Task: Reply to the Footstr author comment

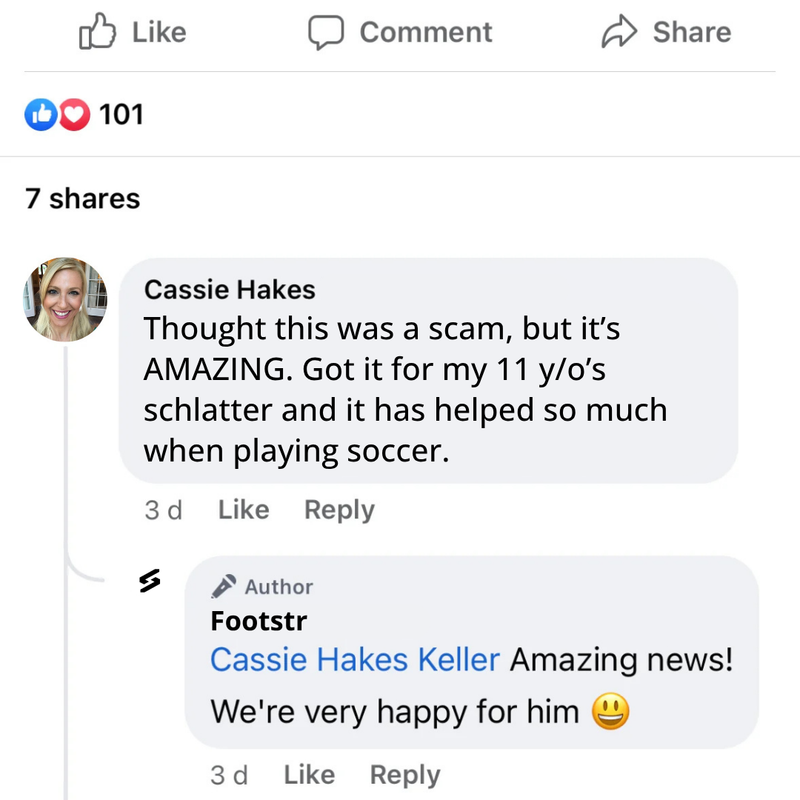Action: pyautogui.click(x=405, y=775)
